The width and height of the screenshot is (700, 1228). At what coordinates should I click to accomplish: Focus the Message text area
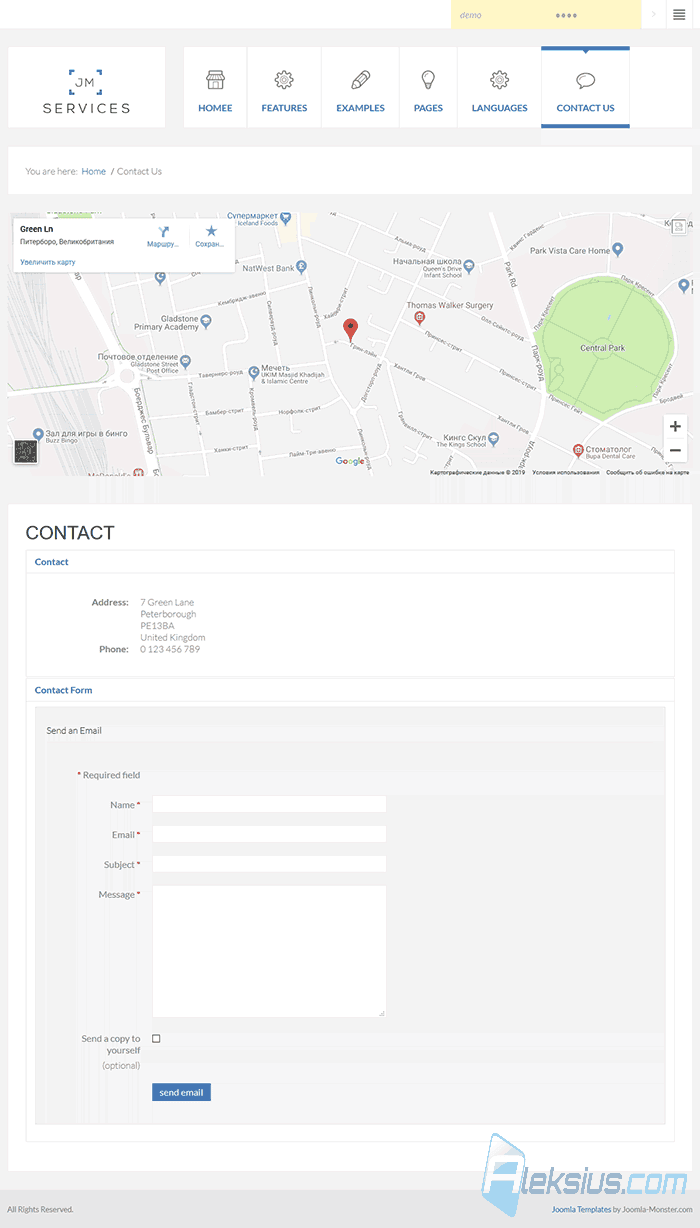pos(269,951)
